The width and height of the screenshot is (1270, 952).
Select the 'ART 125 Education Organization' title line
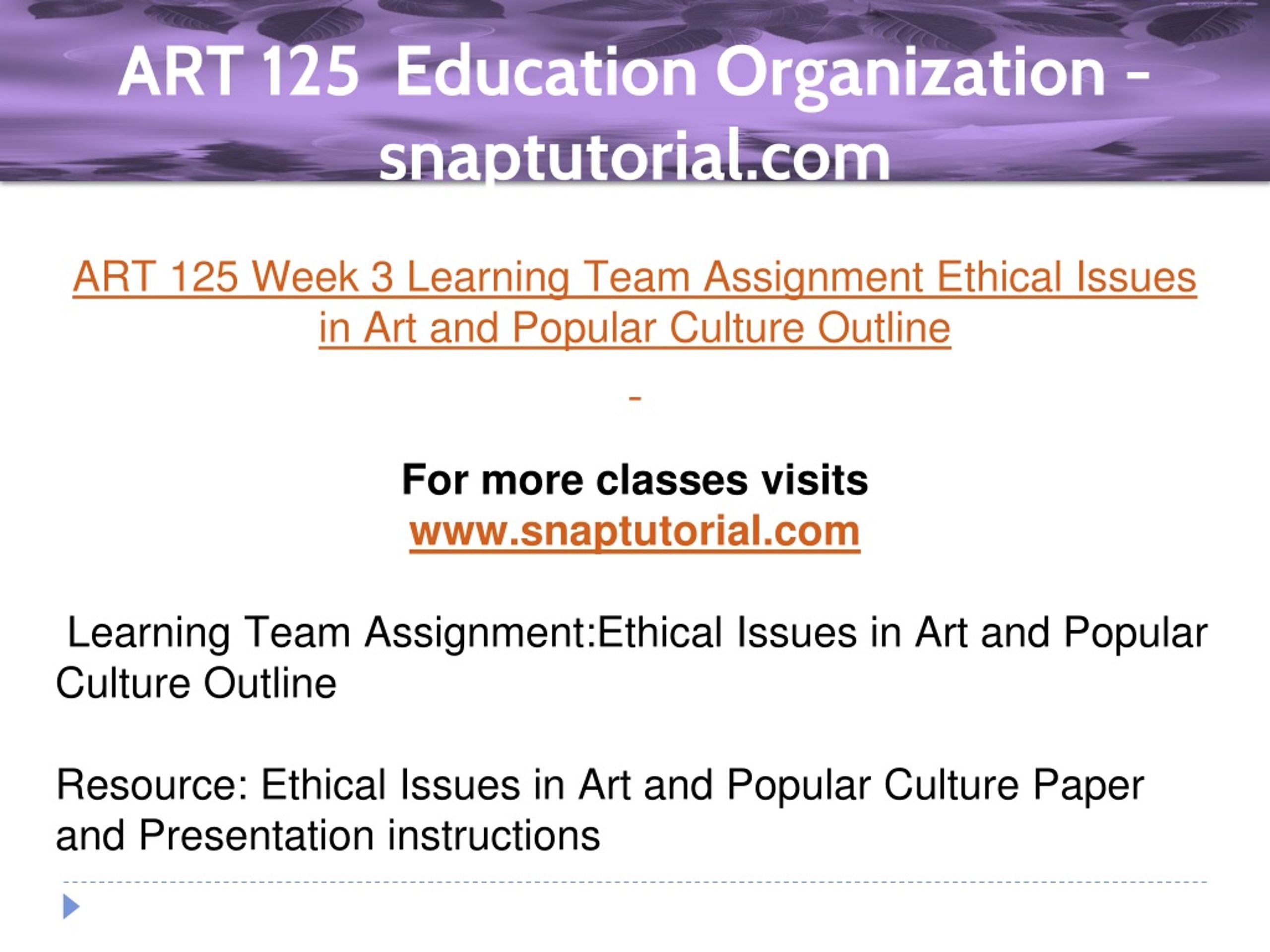tap(635, 73)
